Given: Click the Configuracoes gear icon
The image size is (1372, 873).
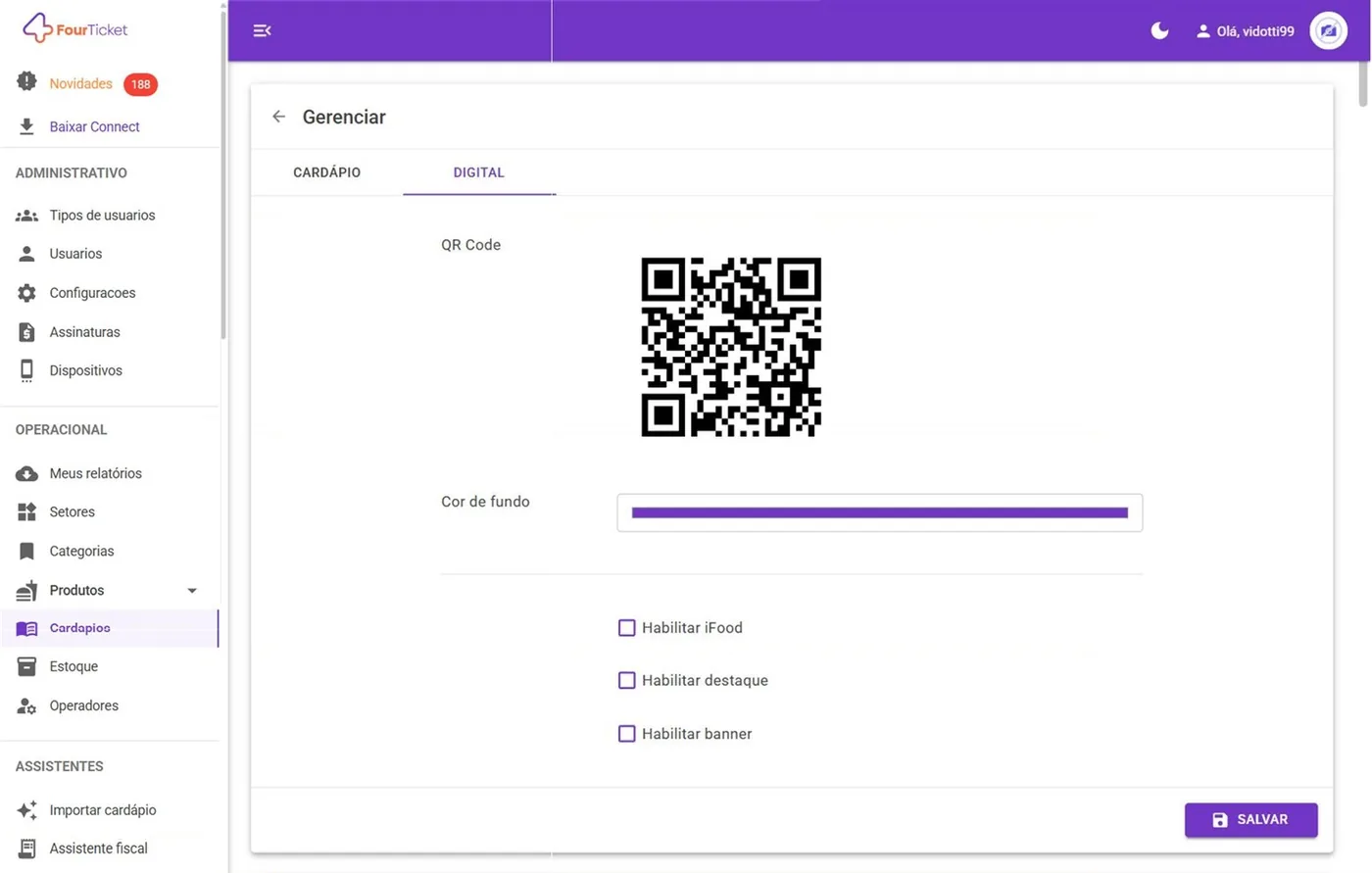Looking at the screenshot, I should point(26,293).
